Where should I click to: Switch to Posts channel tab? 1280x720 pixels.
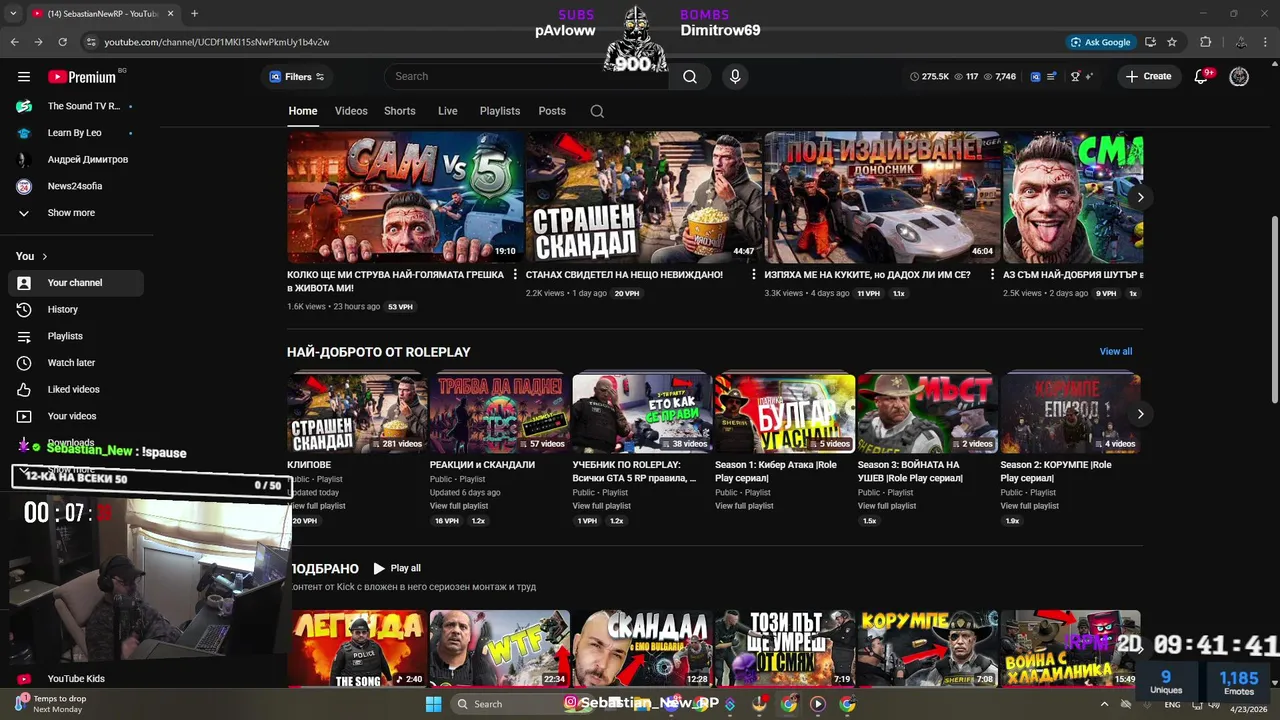[x=552, y=111]
